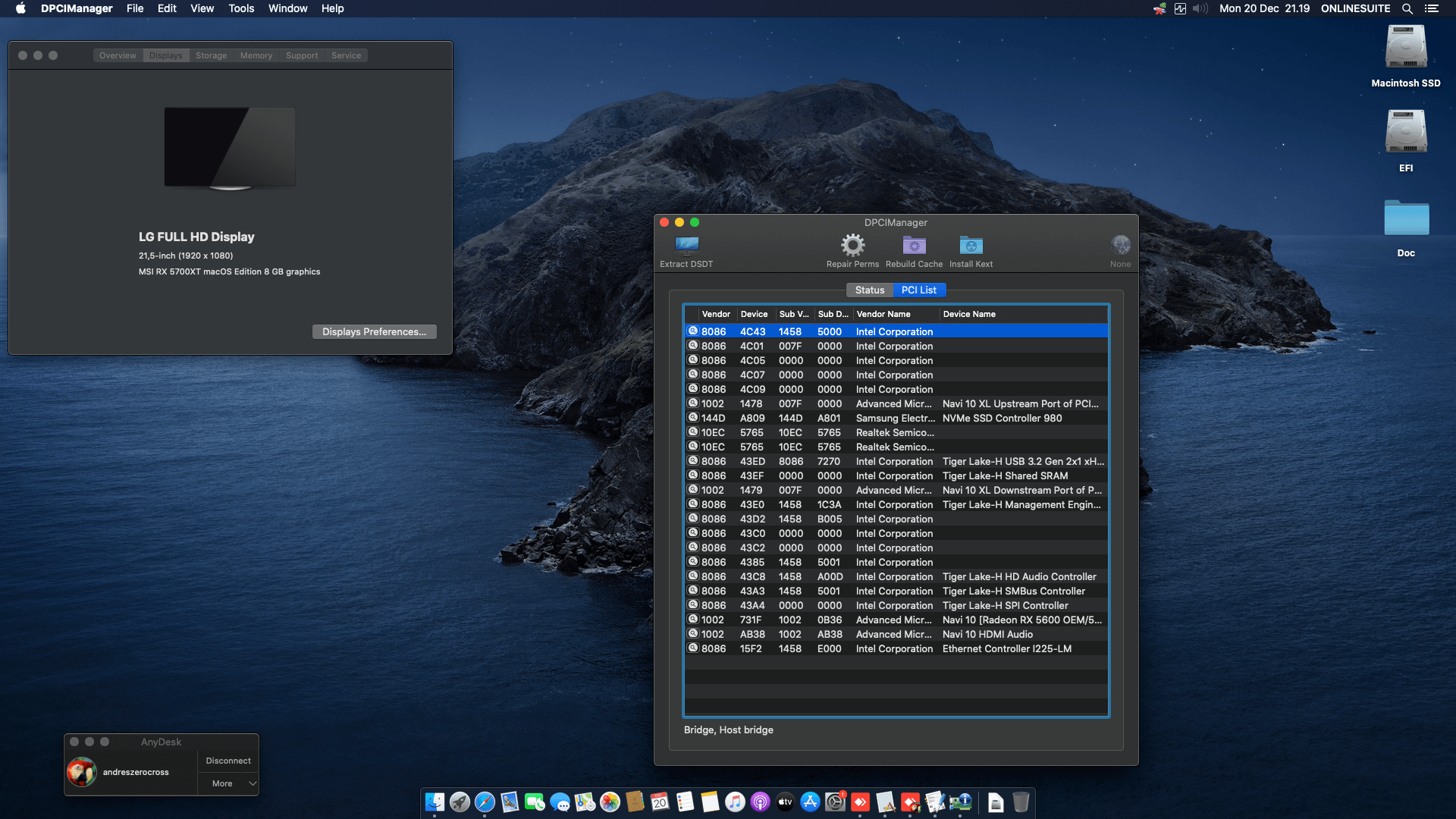Viewport: 1456px width, 819px height.
Task: Open the View menu
Action: 202,8
